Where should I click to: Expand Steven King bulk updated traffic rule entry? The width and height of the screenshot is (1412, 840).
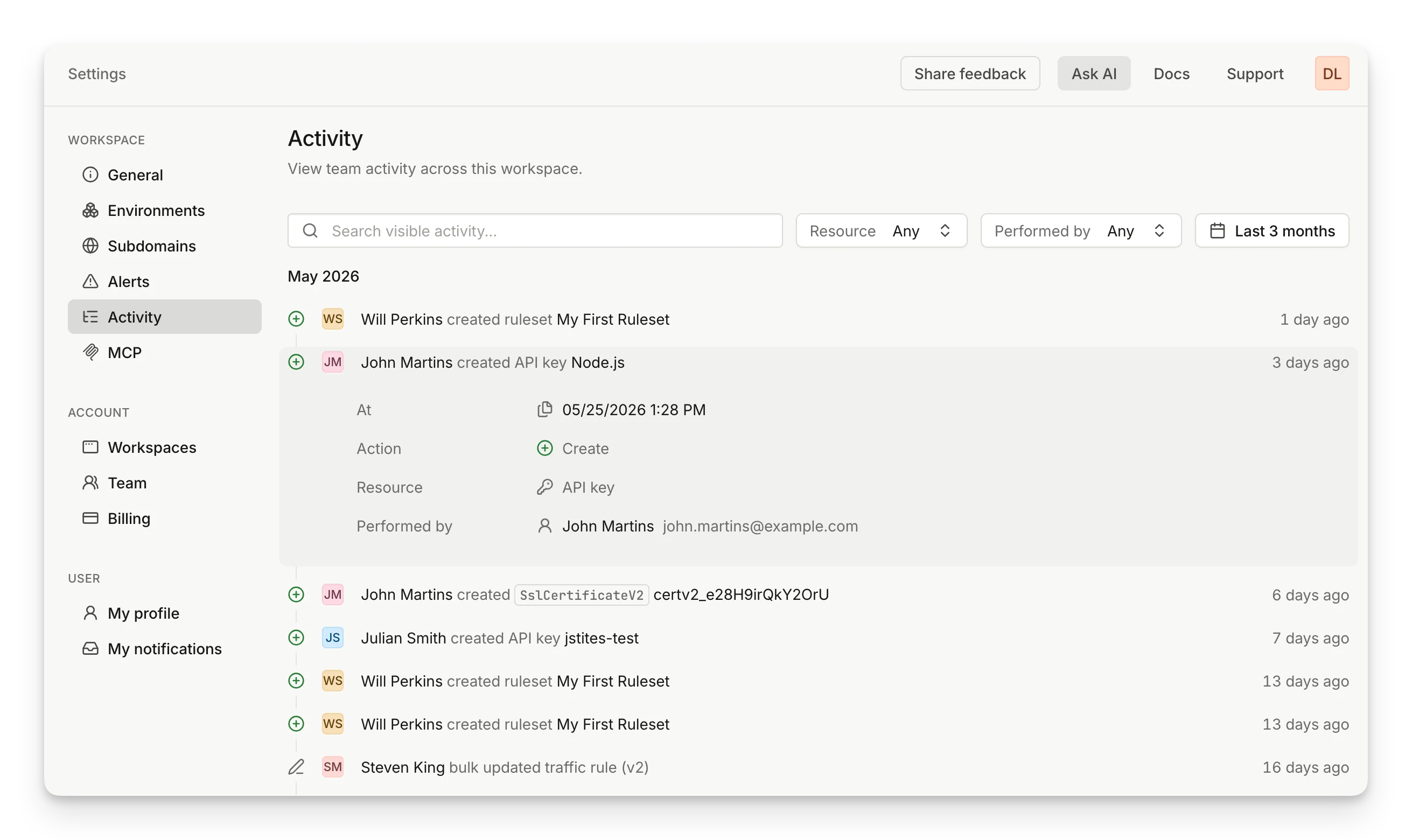pos(818,767)
